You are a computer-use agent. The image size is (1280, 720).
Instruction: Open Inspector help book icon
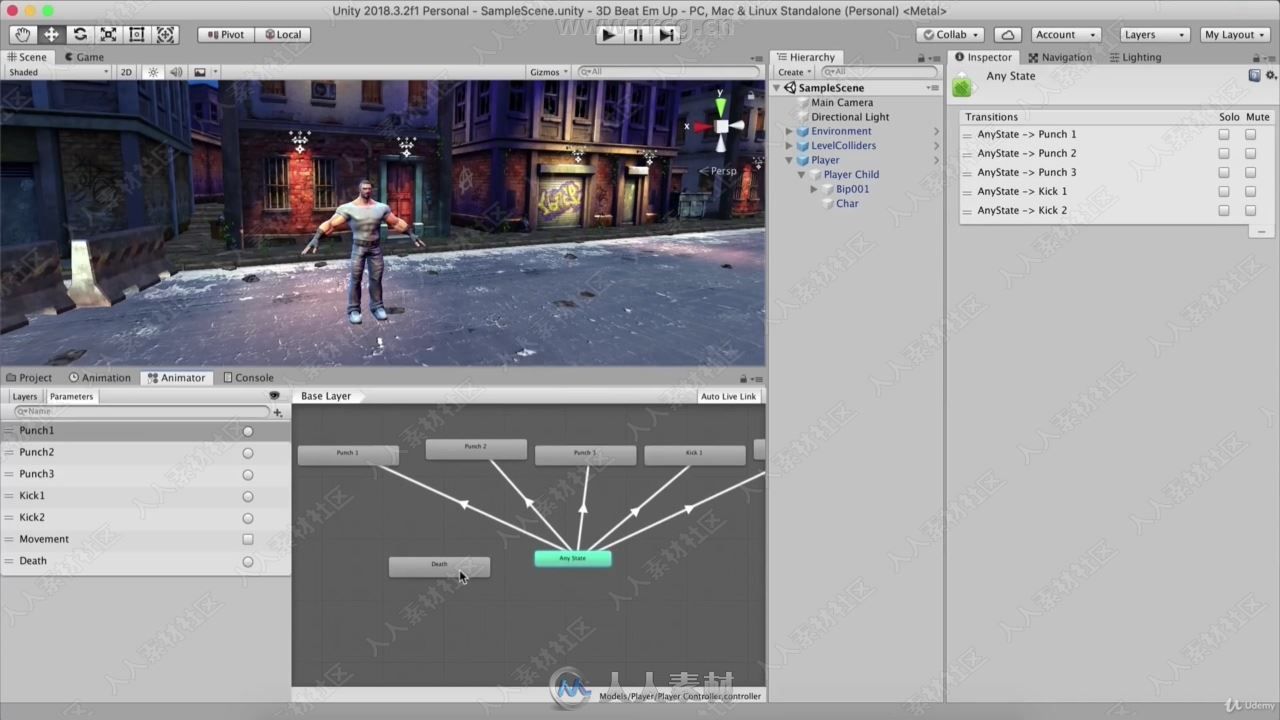click(x=1254, y=75)
